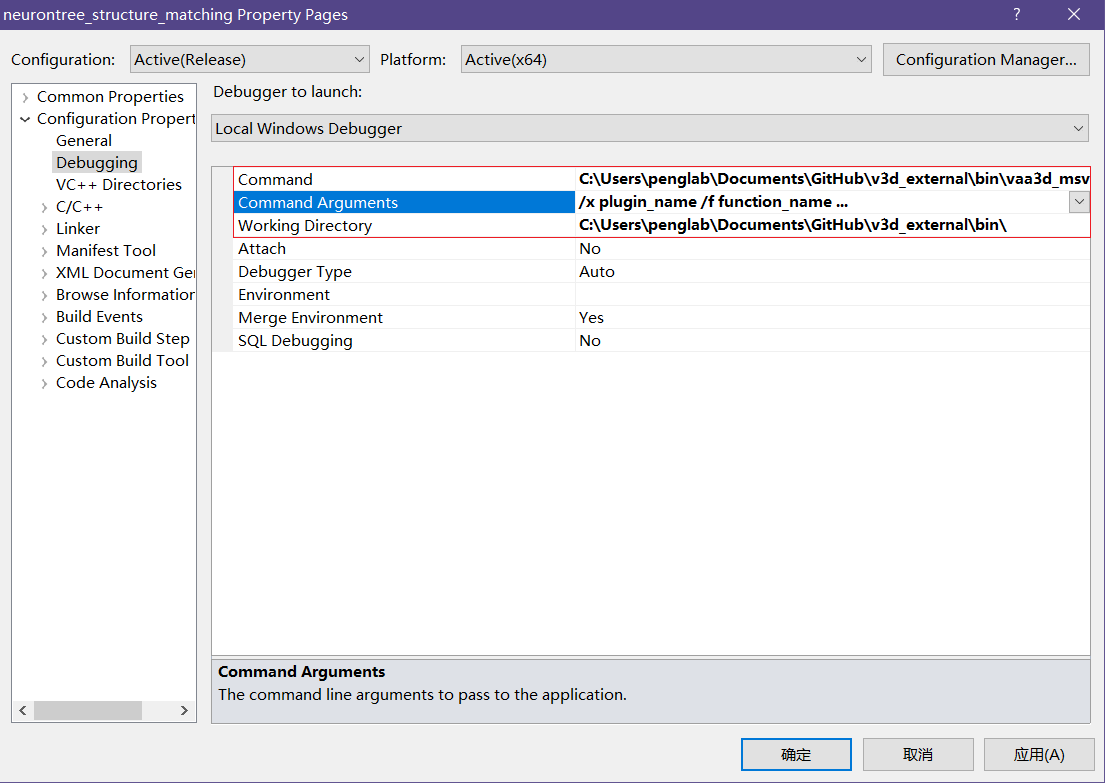
Task: Select VC++ Directories in the tree
Action: pyautogui.click(x=118, y=185)
